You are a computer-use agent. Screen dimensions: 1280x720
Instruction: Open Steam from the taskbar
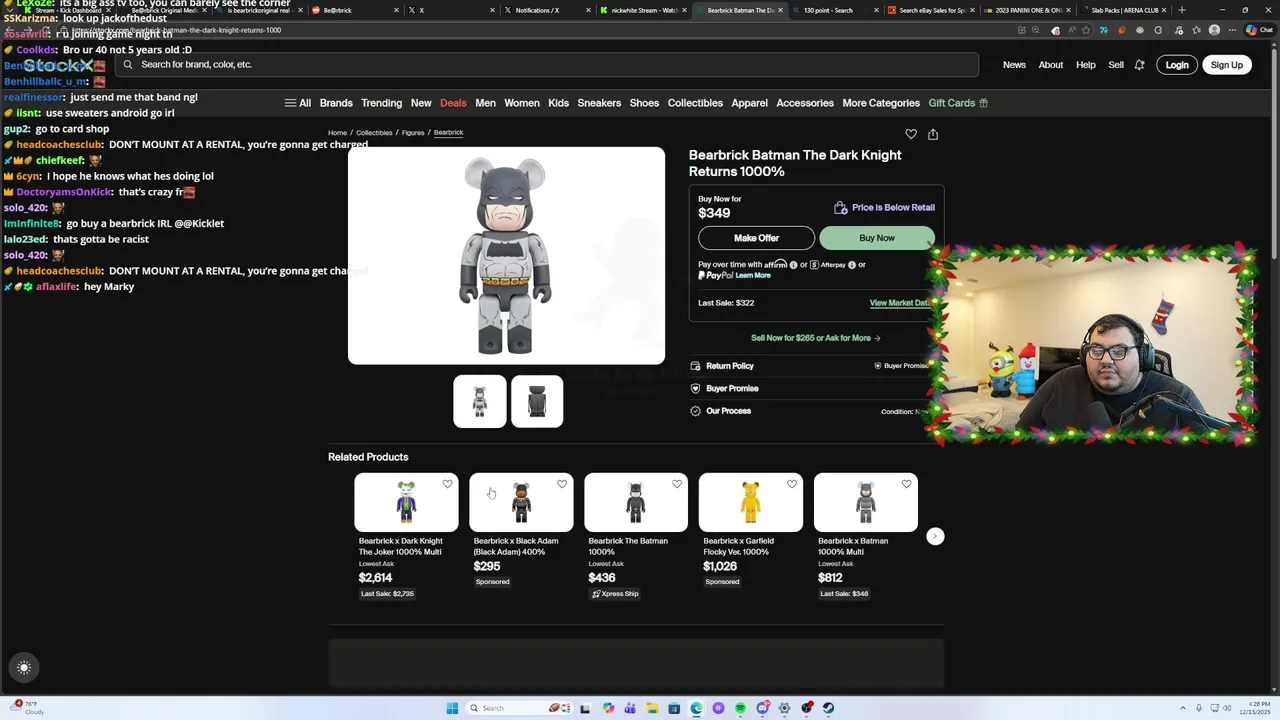(x=828, y=708)
